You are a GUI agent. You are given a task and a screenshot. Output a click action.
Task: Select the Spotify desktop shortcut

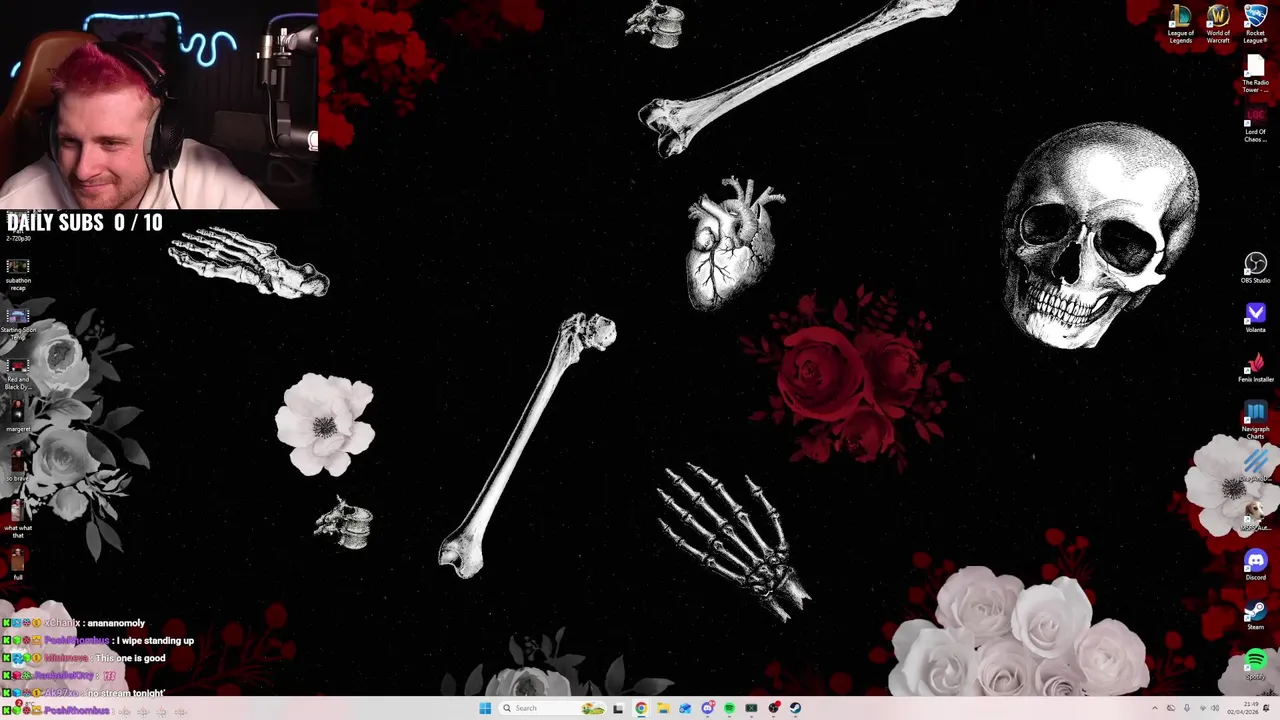pyautogui.click(x=1255, y=664)
